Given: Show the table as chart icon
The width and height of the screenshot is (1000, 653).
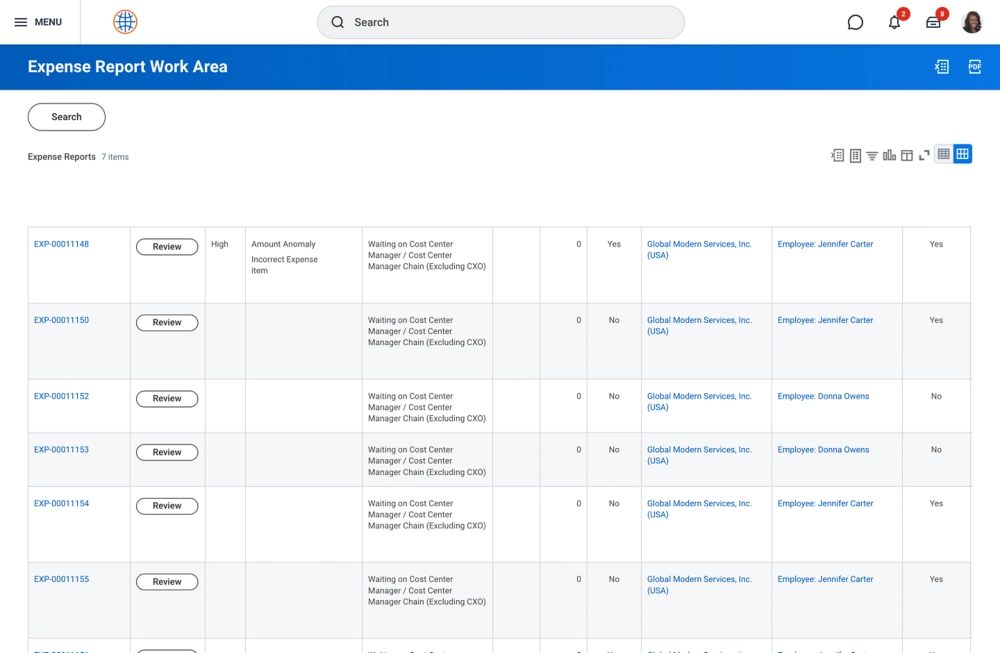Looking at the screenshot, I should coord(889,155).
